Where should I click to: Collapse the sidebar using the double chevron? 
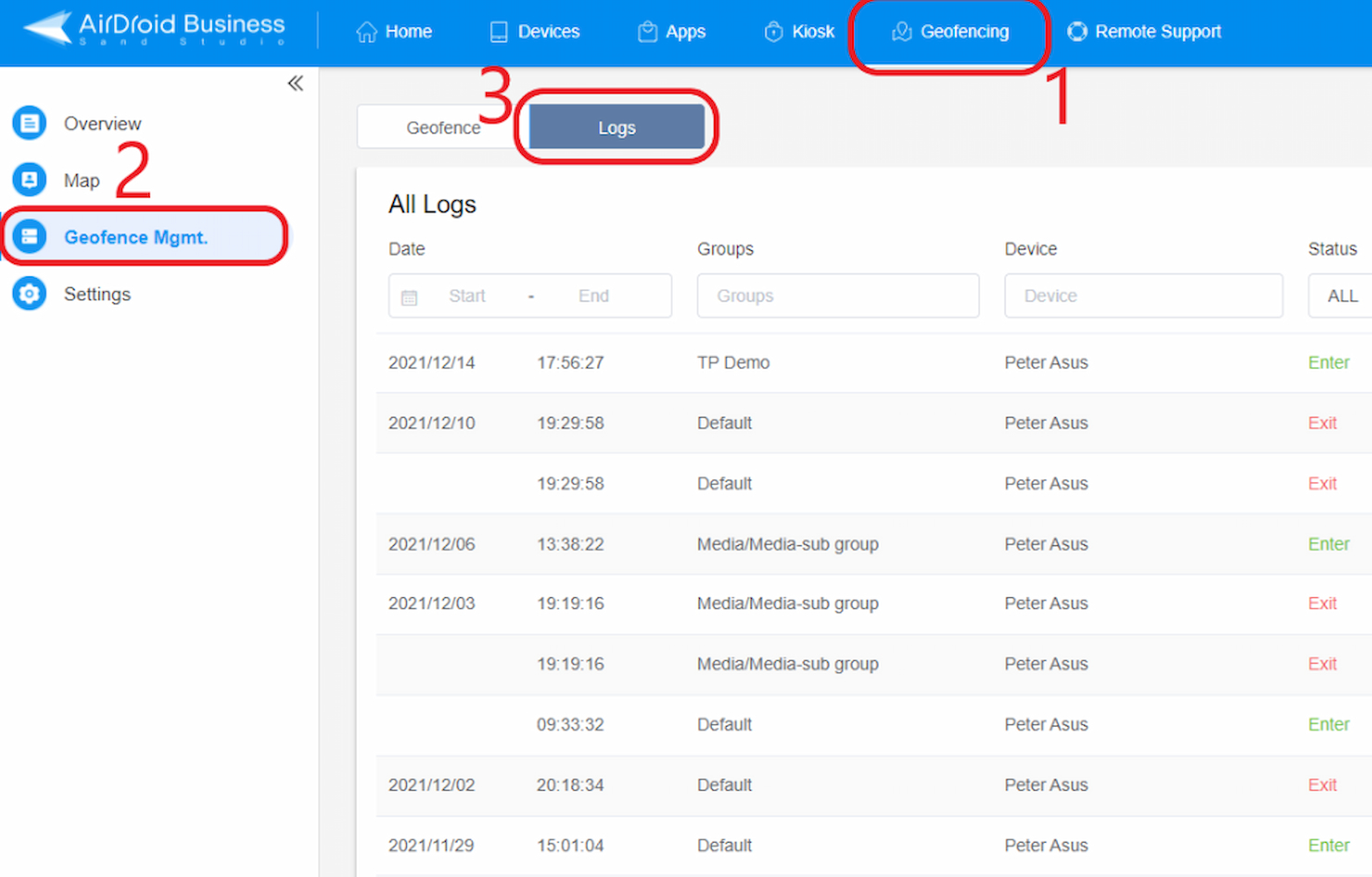tap(295, 83)
